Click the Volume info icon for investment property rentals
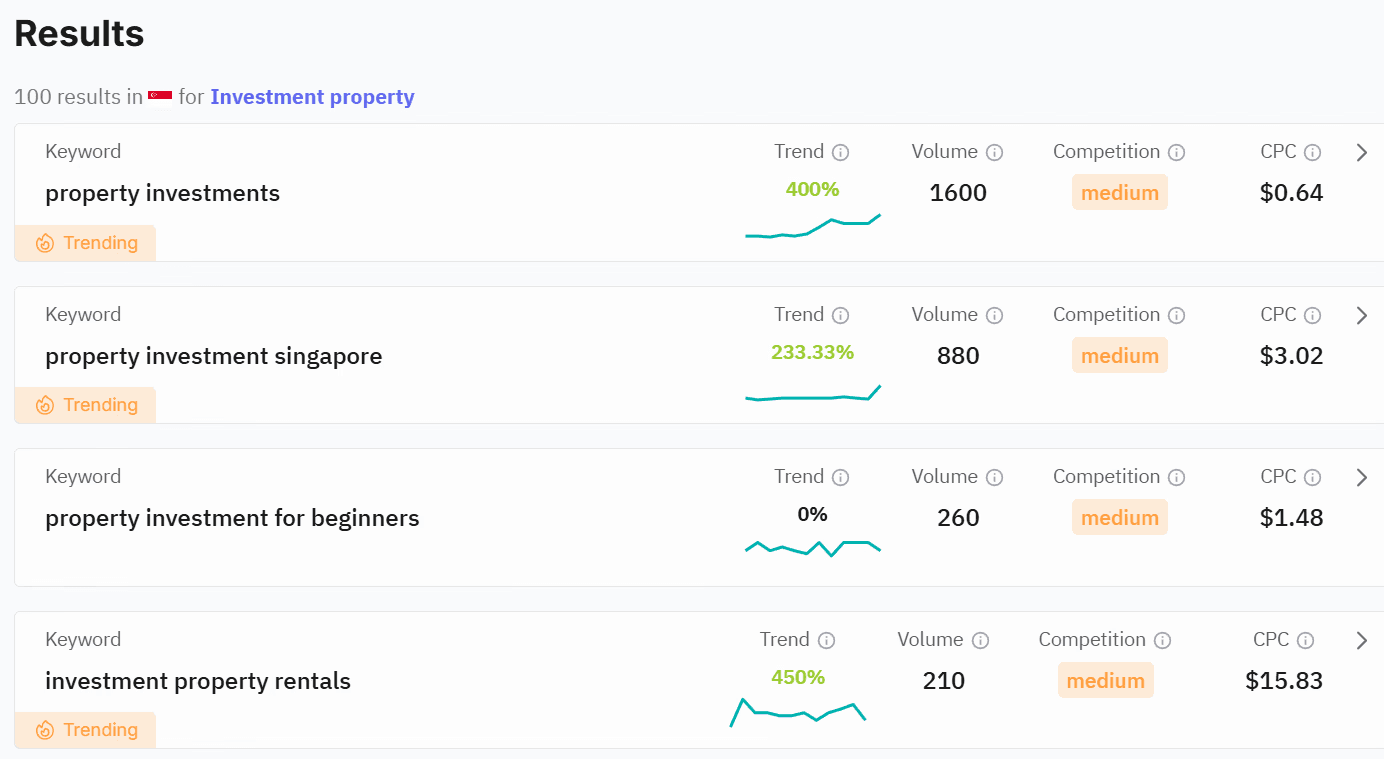 [981, 640]
